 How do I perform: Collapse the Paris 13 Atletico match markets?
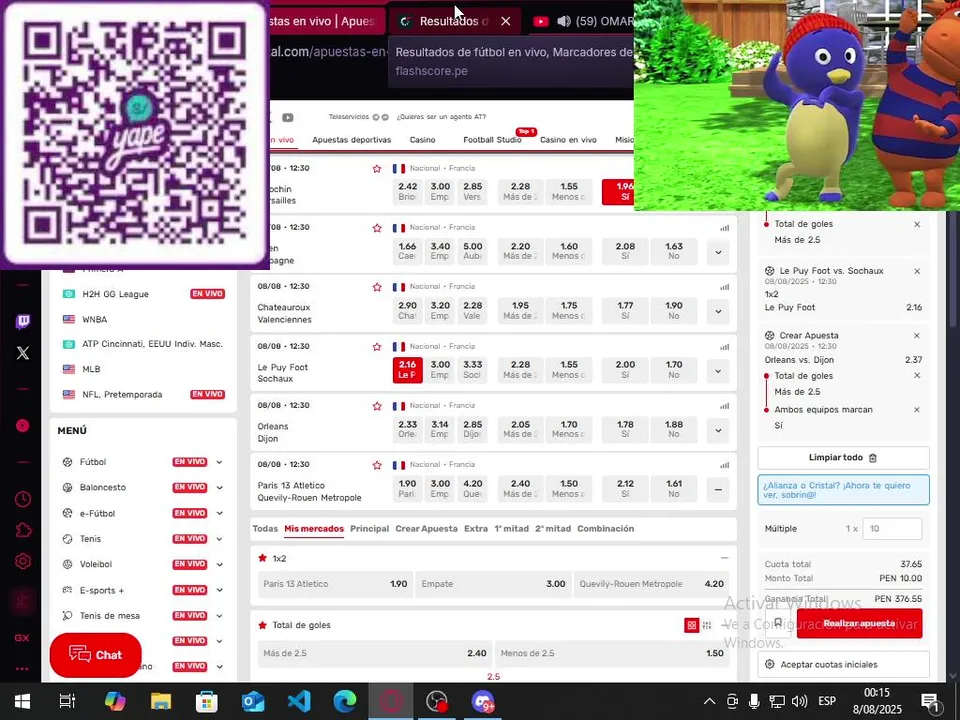coord(718,489)
